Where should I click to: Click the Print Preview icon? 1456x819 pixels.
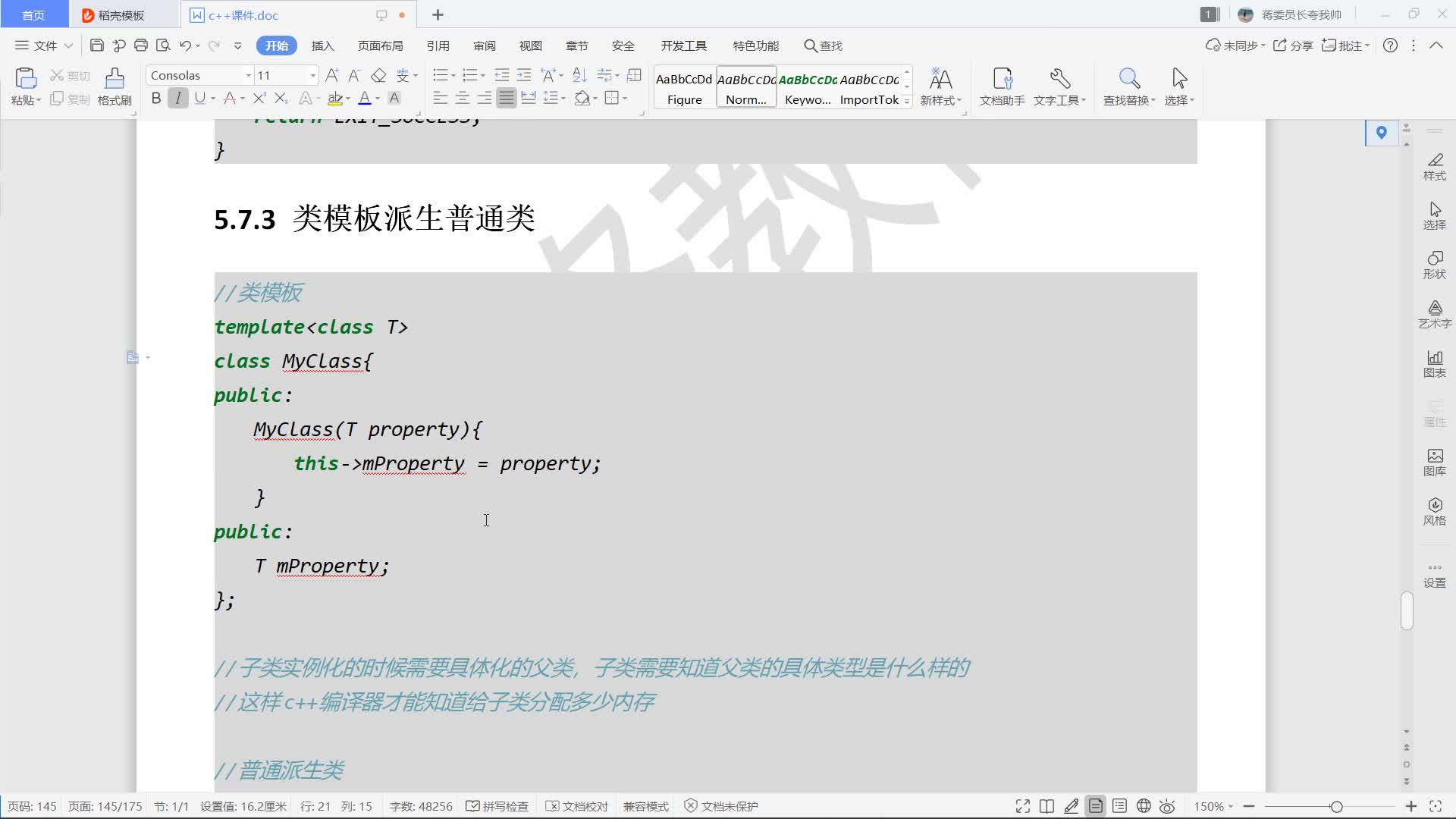[x=162, y=45]
